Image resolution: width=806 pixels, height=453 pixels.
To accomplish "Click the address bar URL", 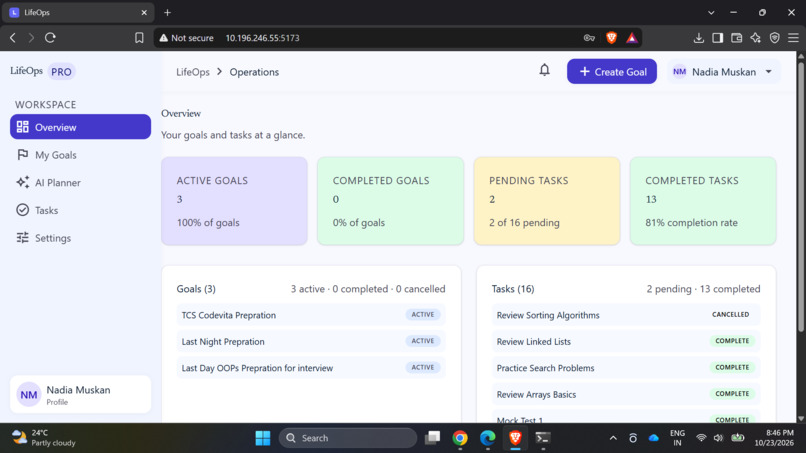I will click(x=262, y=38).
